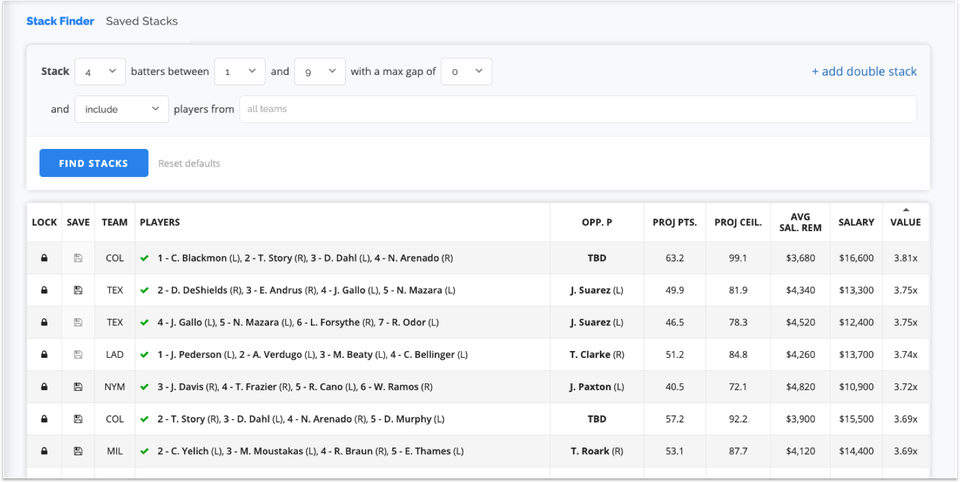This screenshot has width=960, height=482.
Task: Click the $16,600 salary cell
Action: (856, 258)
